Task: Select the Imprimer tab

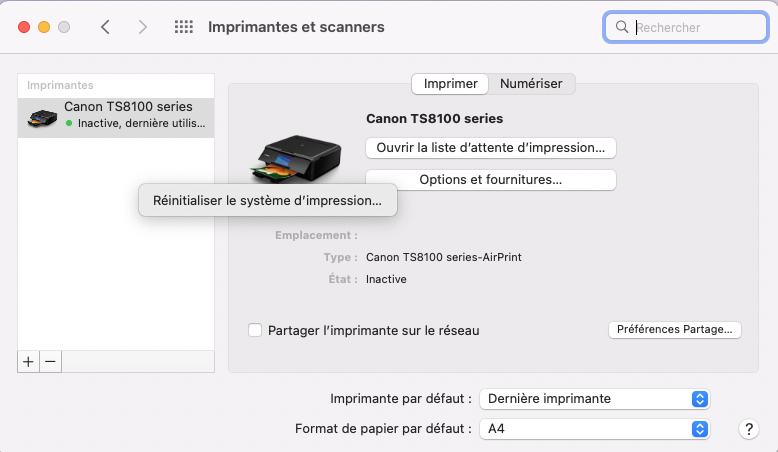Action: pos(451,84)
